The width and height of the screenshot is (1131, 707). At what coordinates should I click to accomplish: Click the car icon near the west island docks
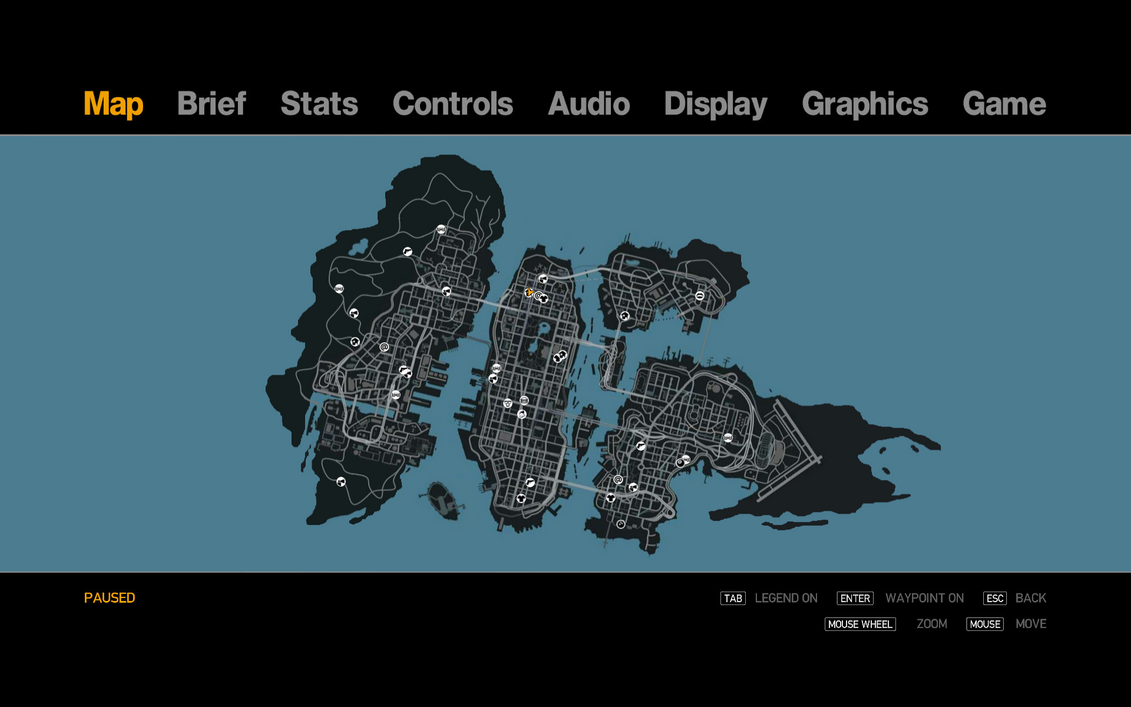click(x=395, y=395)
